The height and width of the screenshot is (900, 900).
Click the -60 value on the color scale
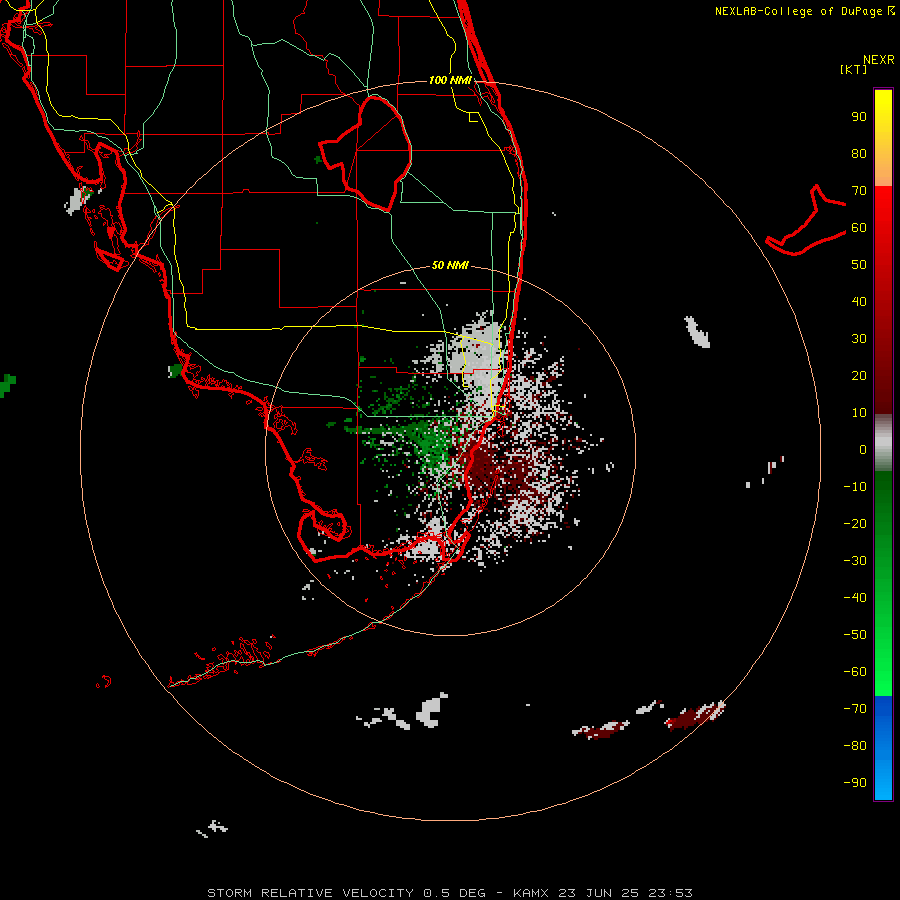pos(855,672)
